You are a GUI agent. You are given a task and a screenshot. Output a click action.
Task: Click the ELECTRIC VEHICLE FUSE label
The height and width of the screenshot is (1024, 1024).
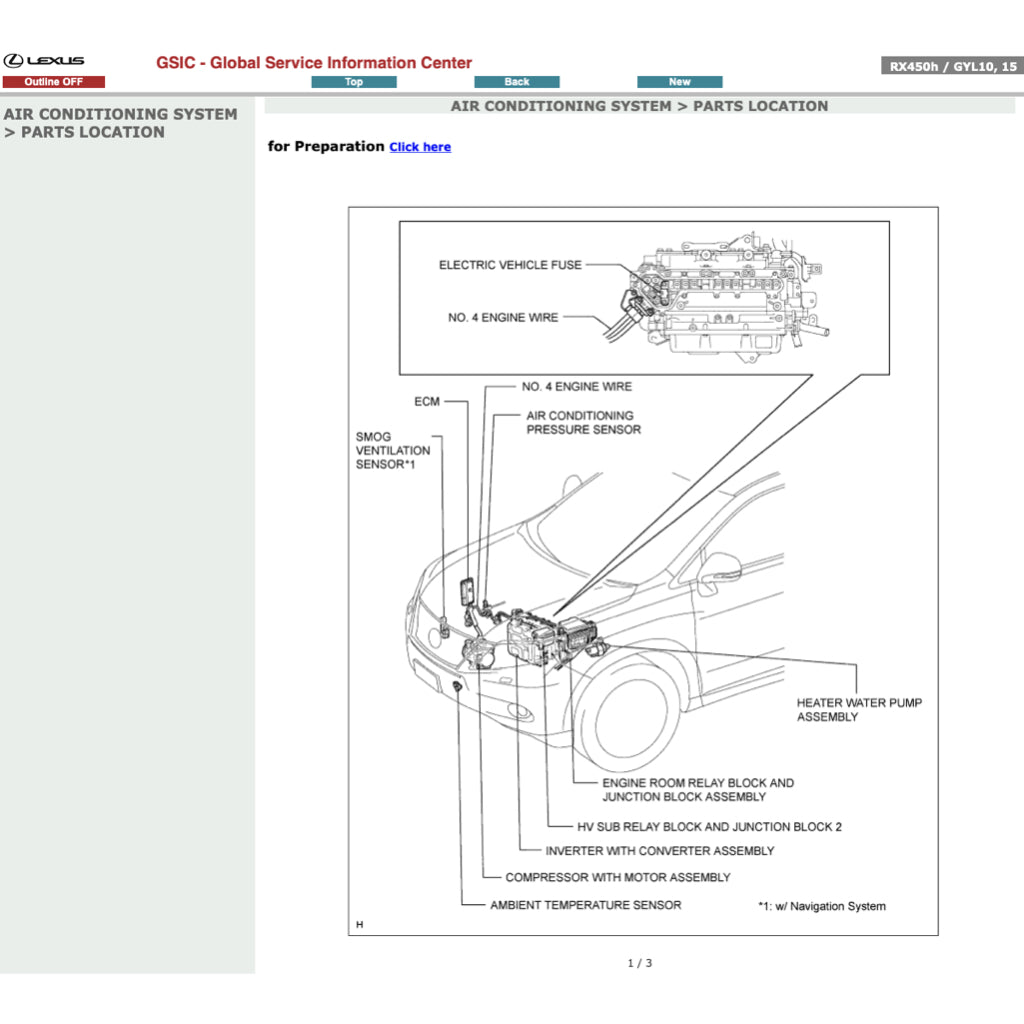tap(509, 266)
